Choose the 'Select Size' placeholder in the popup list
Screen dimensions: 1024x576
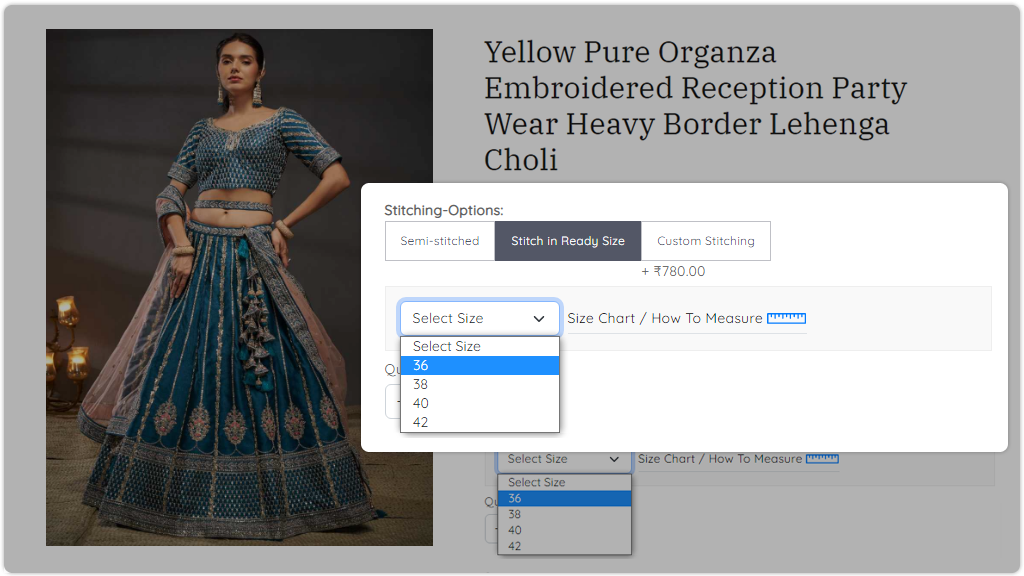(479, 346)
